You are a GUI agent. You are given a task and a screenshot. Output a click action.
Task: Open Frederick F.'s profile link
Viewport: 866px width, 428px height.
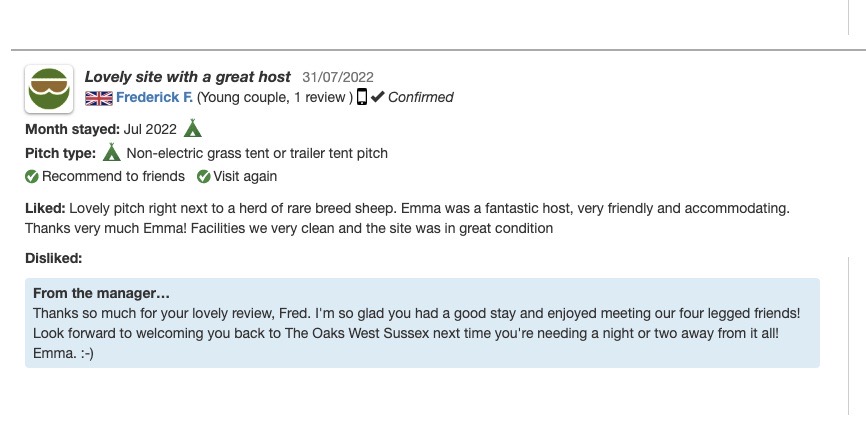click(154, 97)
